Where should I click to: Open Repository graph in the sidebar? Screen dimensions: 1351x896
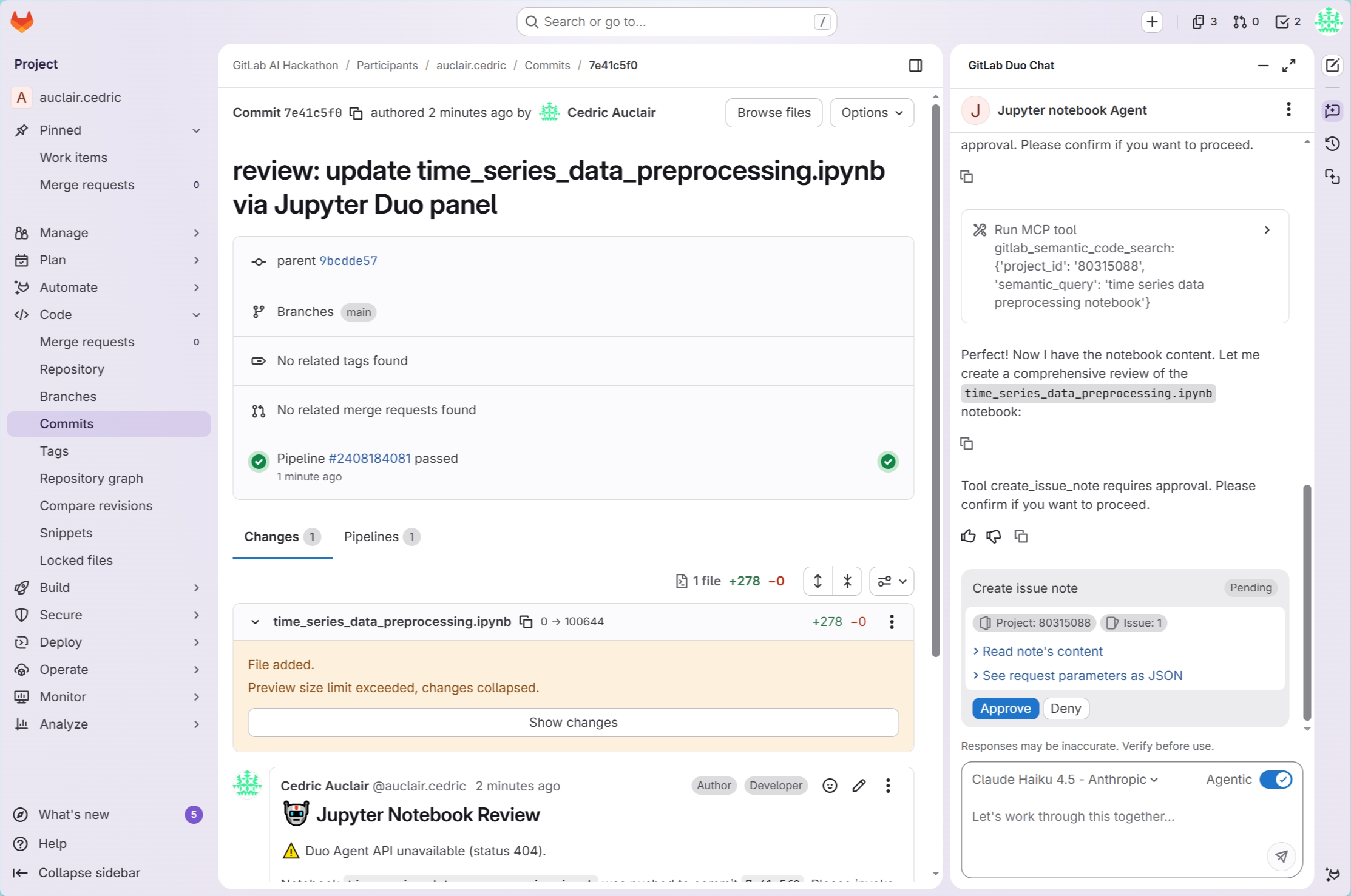tap(91, 479)
